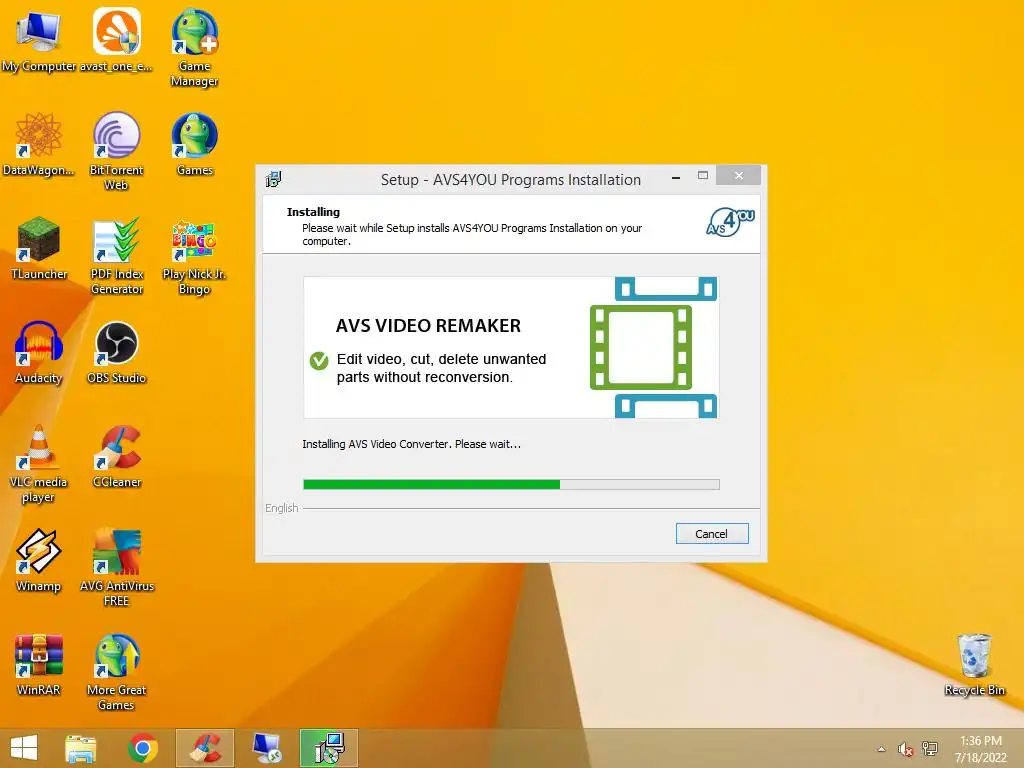Open the clock showing 1:36 PM
Image resolution: width=1024 pixels, height=768 pixels.
tap(981, 749)
